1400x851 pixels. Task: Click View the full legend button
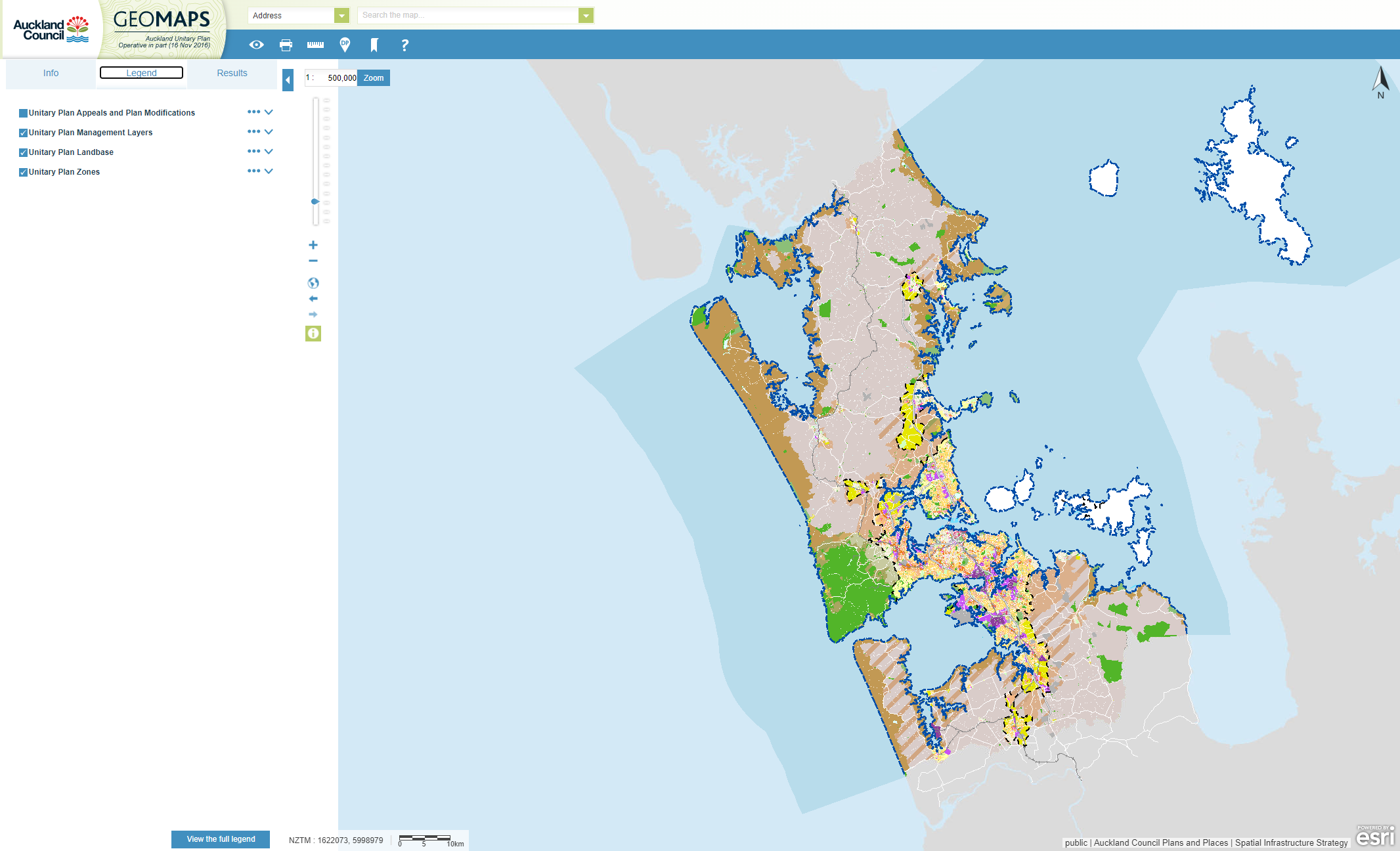221,839
